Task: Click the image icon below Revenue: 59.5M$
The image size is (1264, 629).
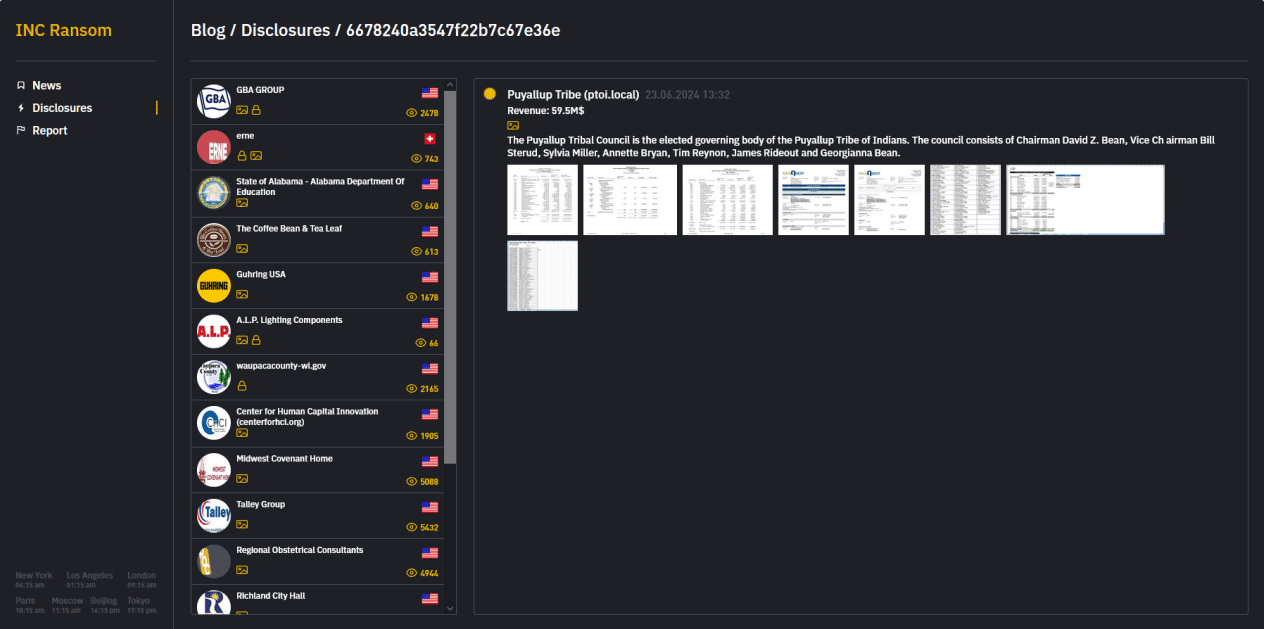Action: point(513,126)
